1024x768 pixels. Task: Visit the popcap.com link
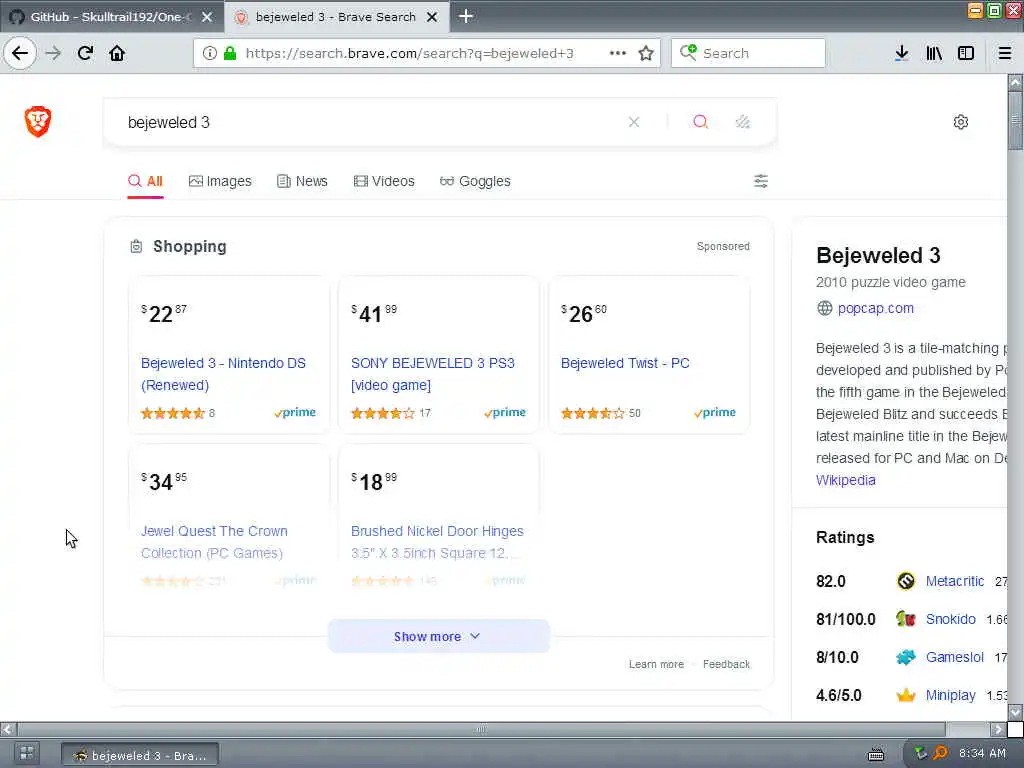click(x=875, y=308)
